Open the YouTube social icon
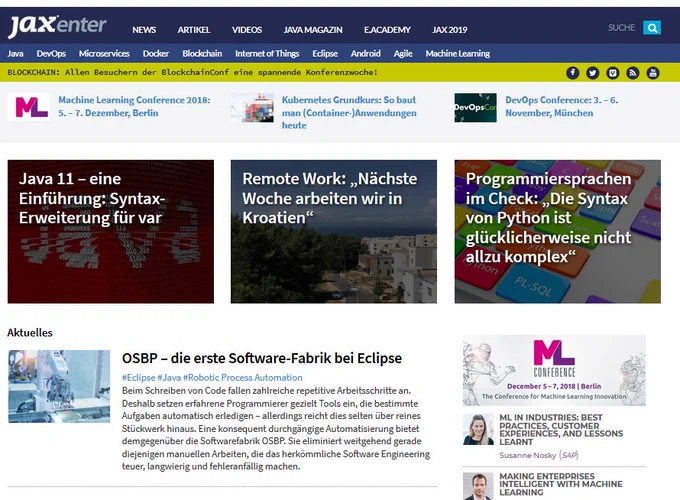Image resolution: width=680 pixels, height=500 pixels. [653, 72]
